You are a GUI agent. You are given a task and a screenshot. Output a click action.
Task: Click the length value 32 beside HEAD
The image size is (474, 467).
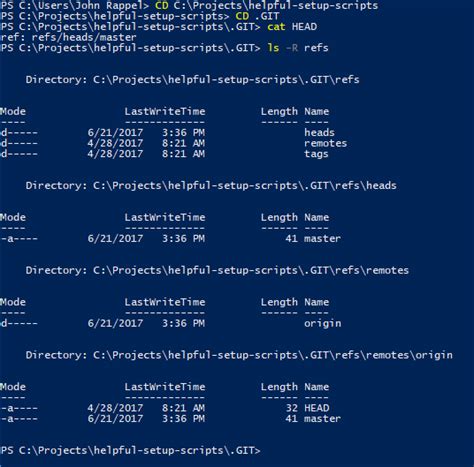coord(292,408)
